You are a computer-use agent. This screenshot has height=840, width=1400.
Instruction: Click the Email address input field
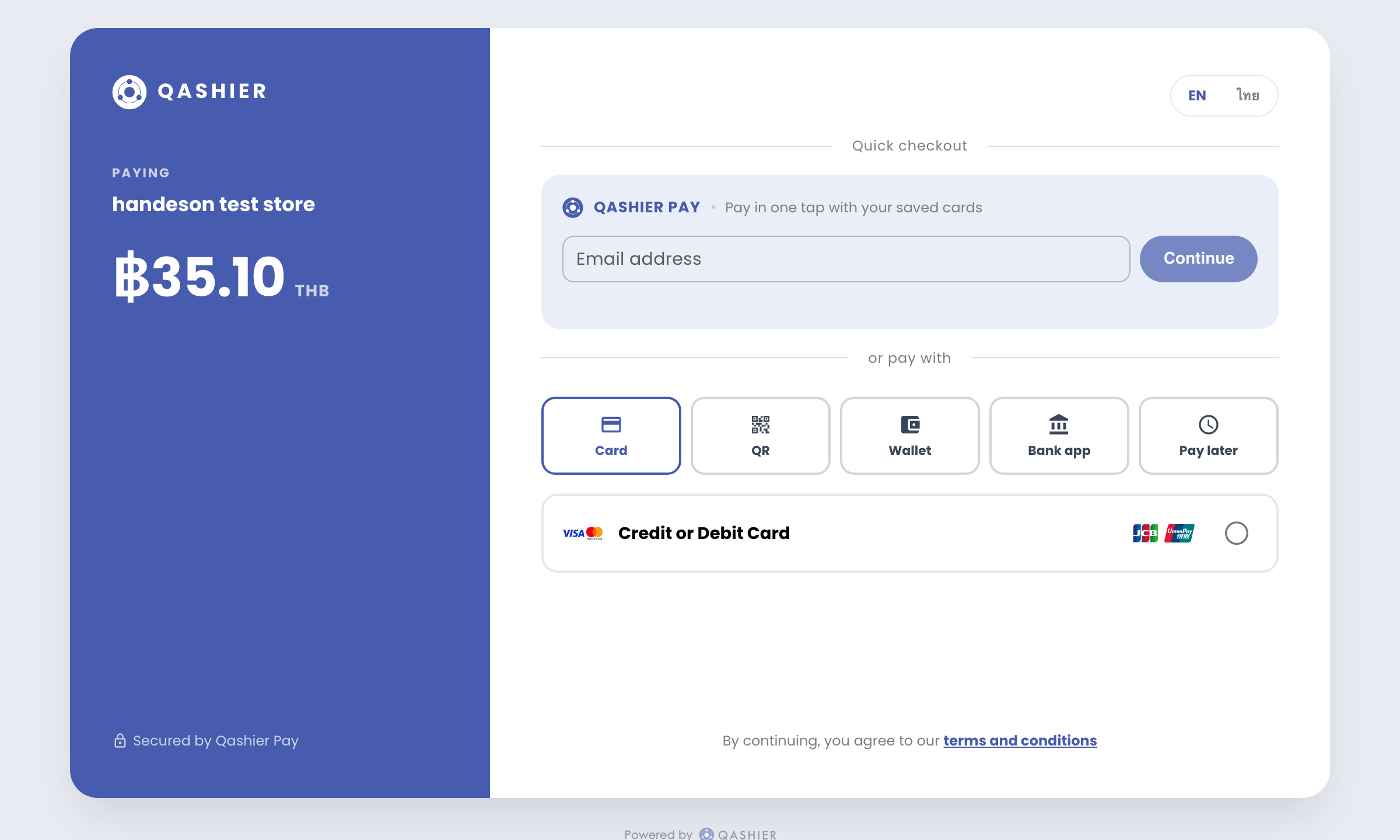[x=846, y=259]
